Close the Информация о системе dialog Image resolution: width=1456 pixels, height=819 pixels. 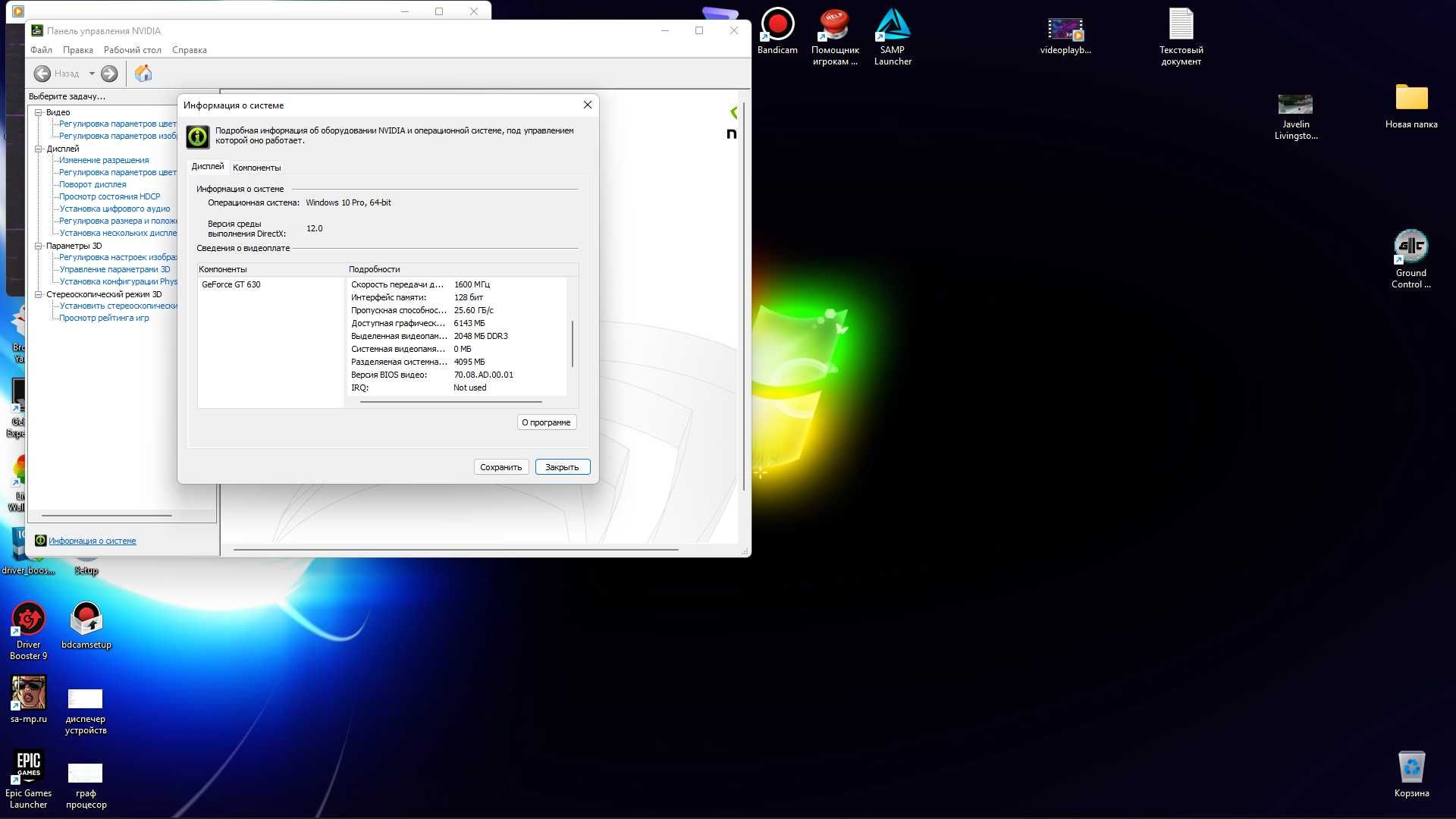(x=587, y=105)
